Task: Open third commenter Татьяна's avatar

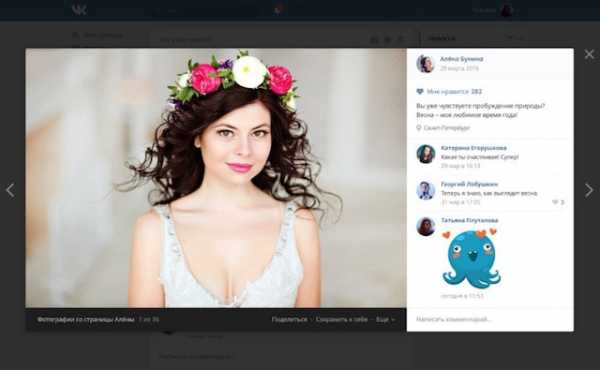Action: point(426,227)
